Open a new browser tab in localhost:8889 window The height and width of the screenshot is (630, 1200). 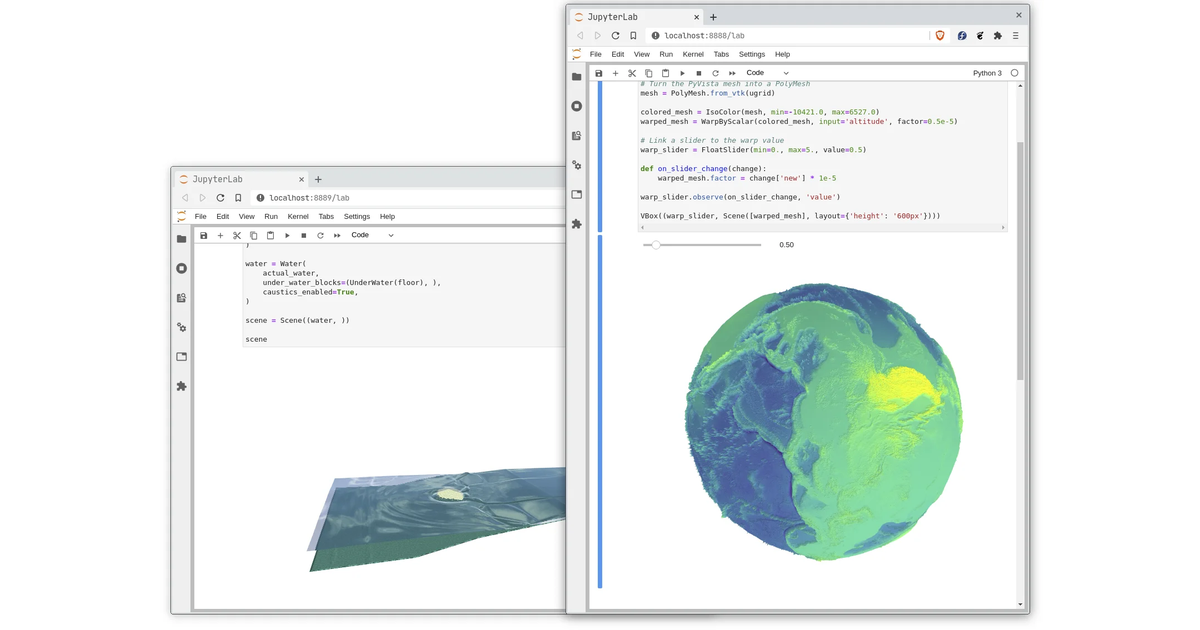pos(318,179)
